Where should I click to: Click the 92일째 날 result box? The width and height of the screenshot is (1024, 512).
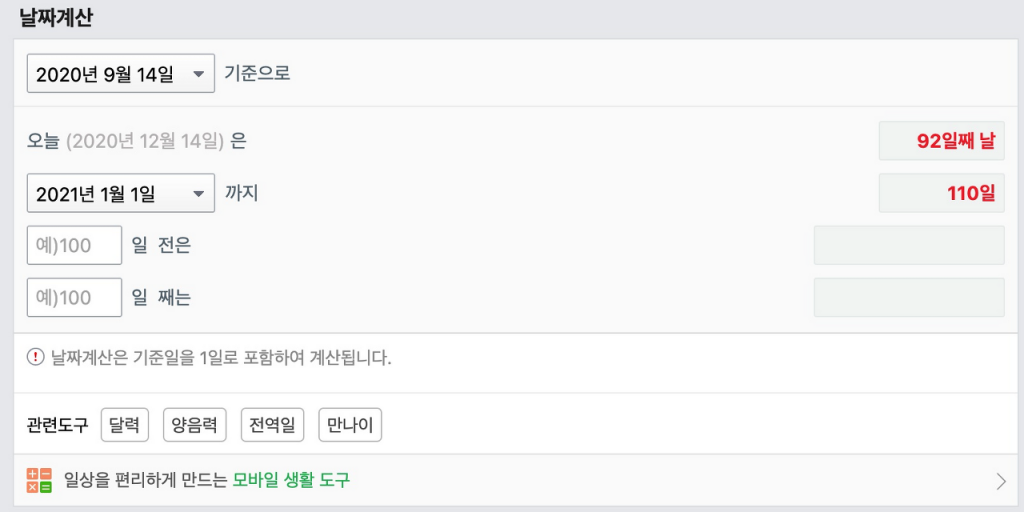[x=942, y=140]
